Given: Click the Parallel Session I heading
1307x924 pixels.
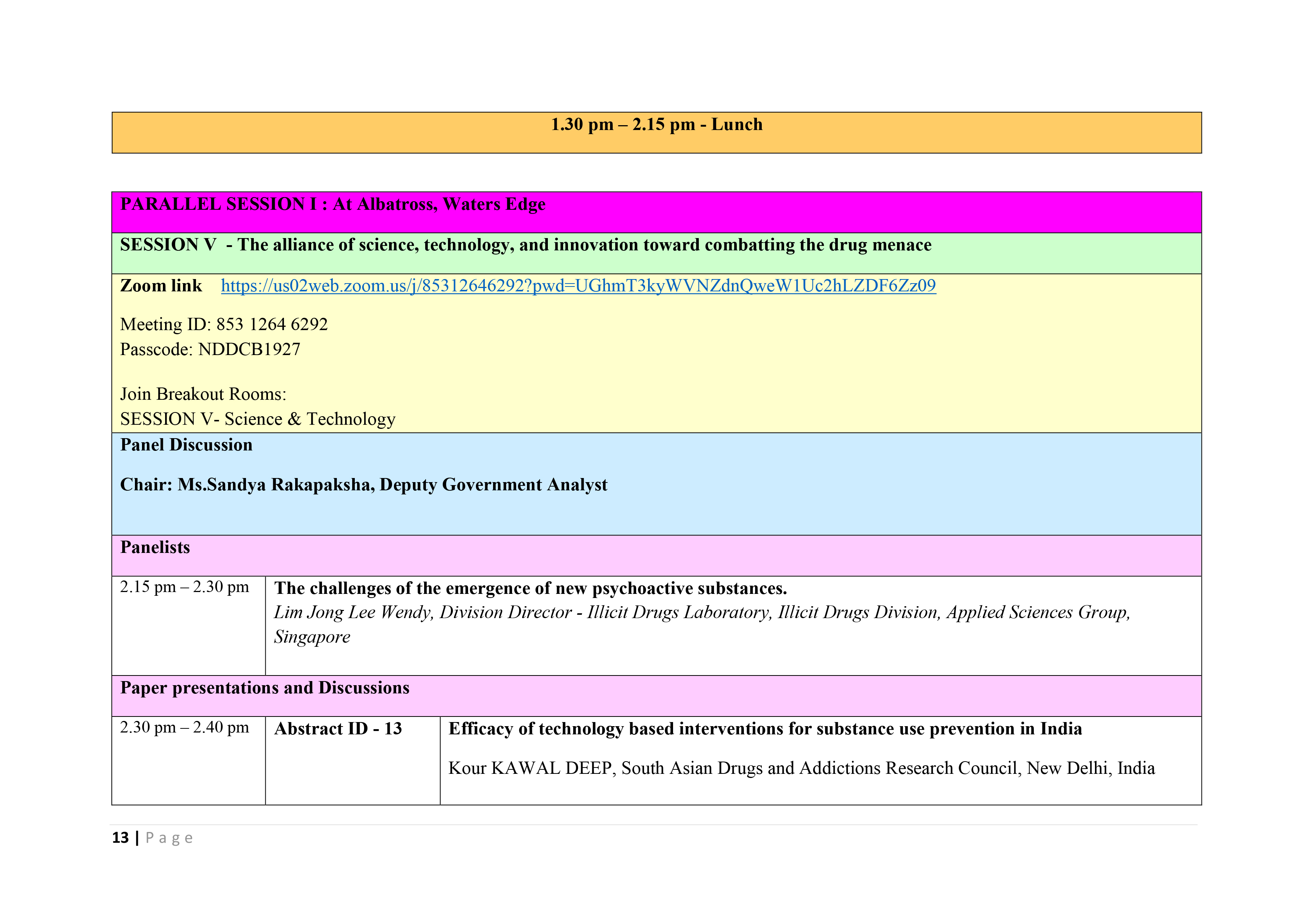Looking at the screenshot, I should (332, 204).
